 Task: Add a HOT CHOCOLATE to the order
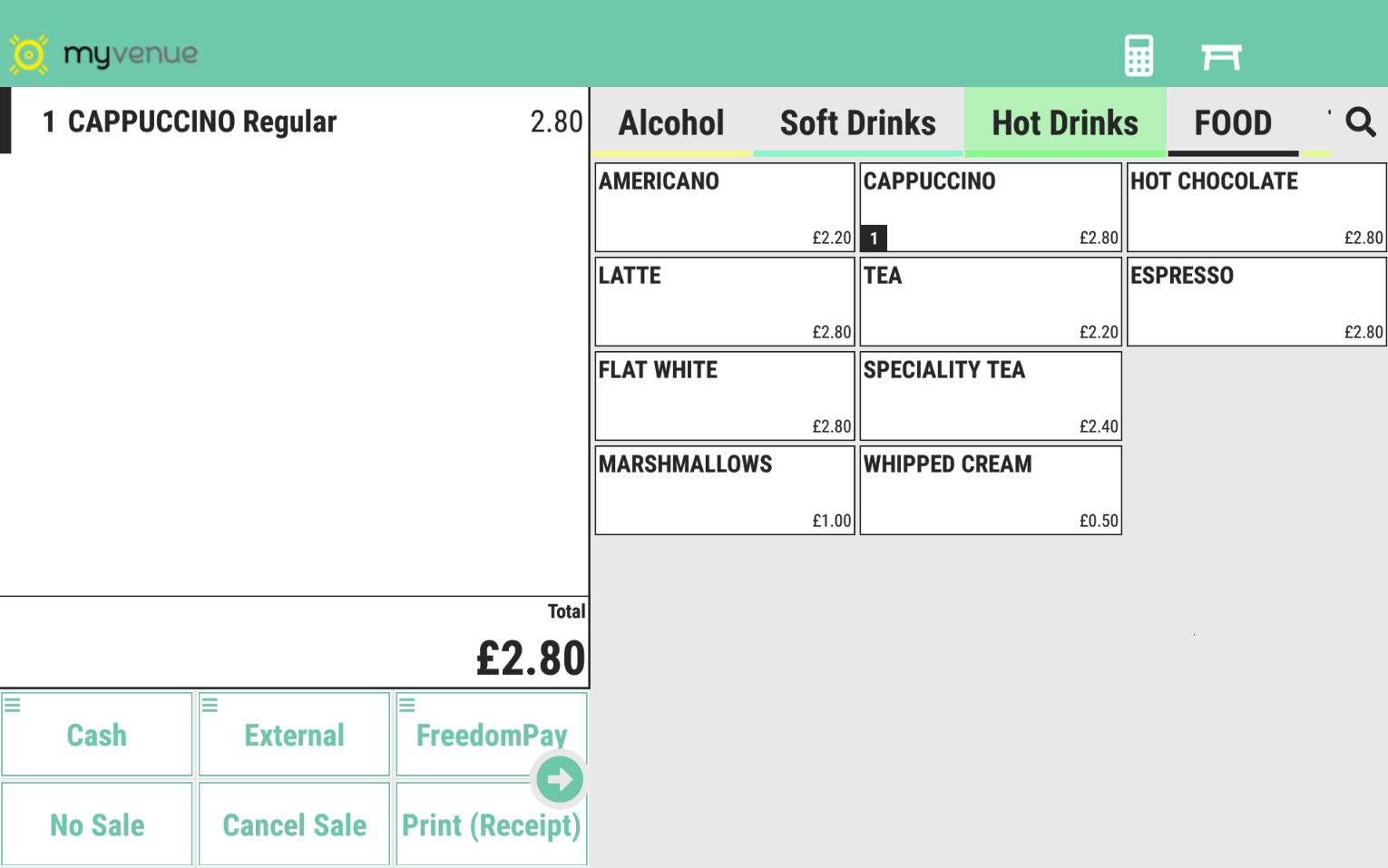click(x=1256, y=207)
